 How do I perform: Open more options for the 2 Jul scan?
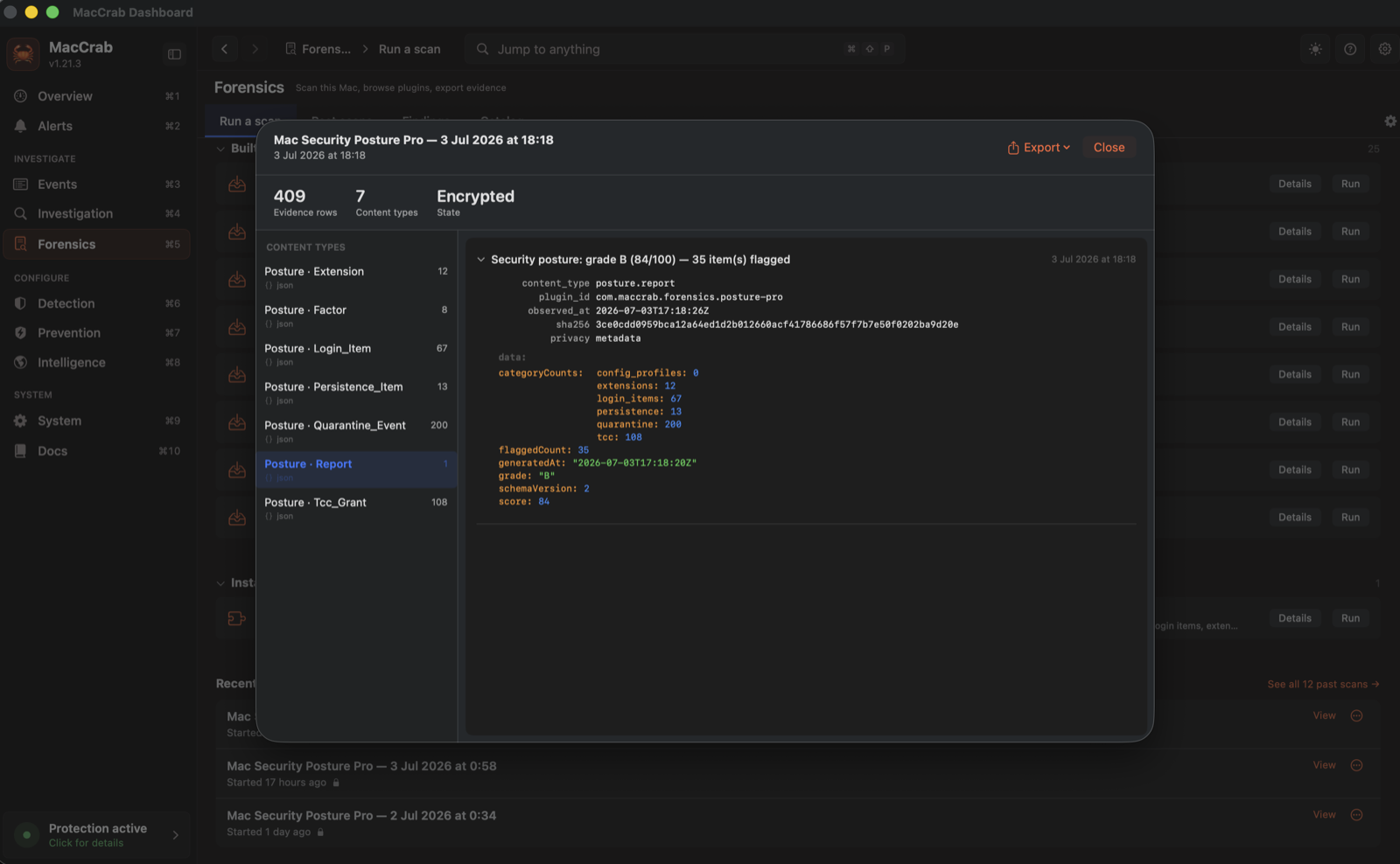(1356, 815)
